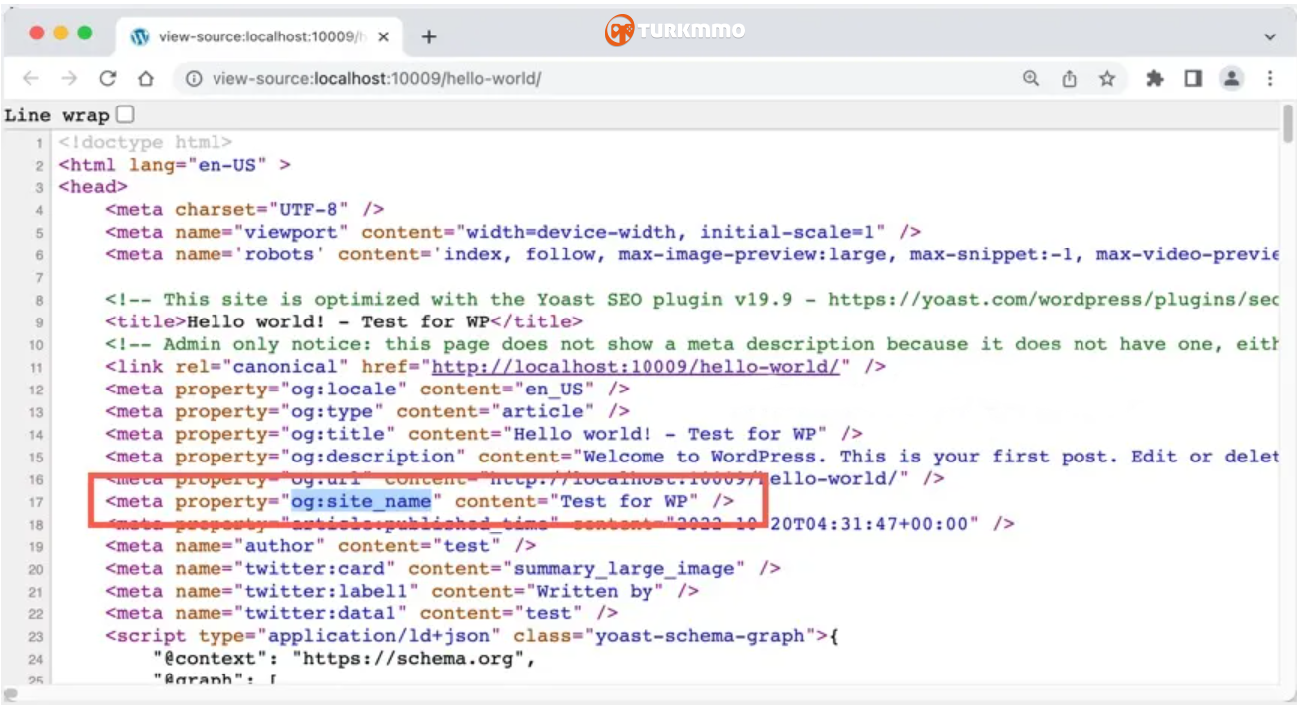Open a new tab with the plus button
Image resolution: width=1297 pixels, height=710 pixels.
pos(429,37)
